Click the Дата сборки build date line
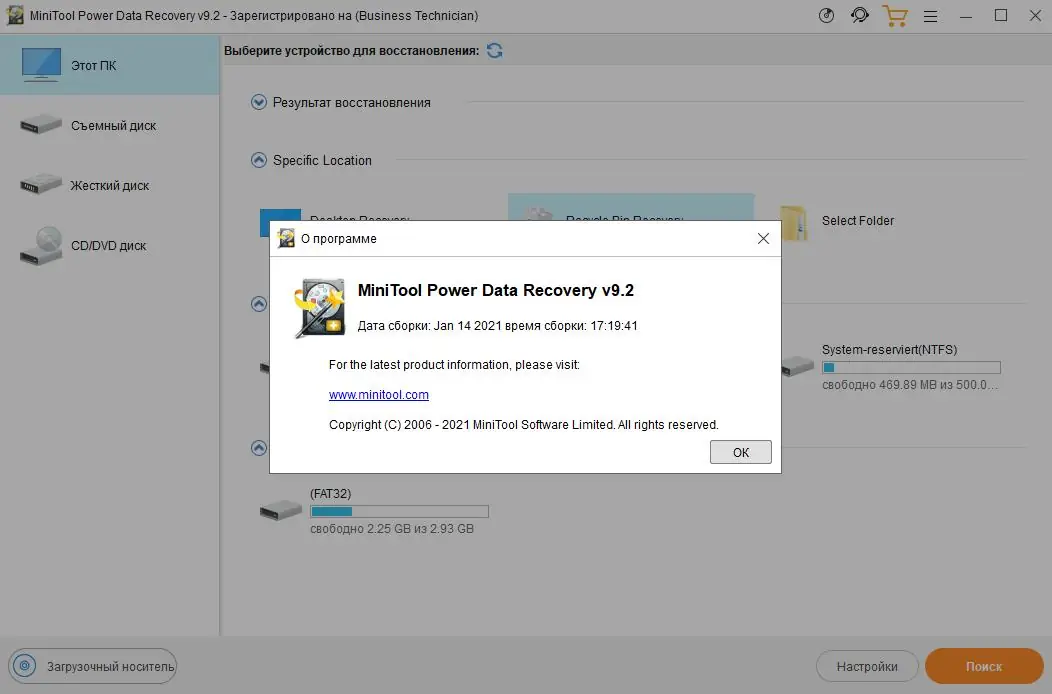1052x694 pixels. tap(497, 326)
